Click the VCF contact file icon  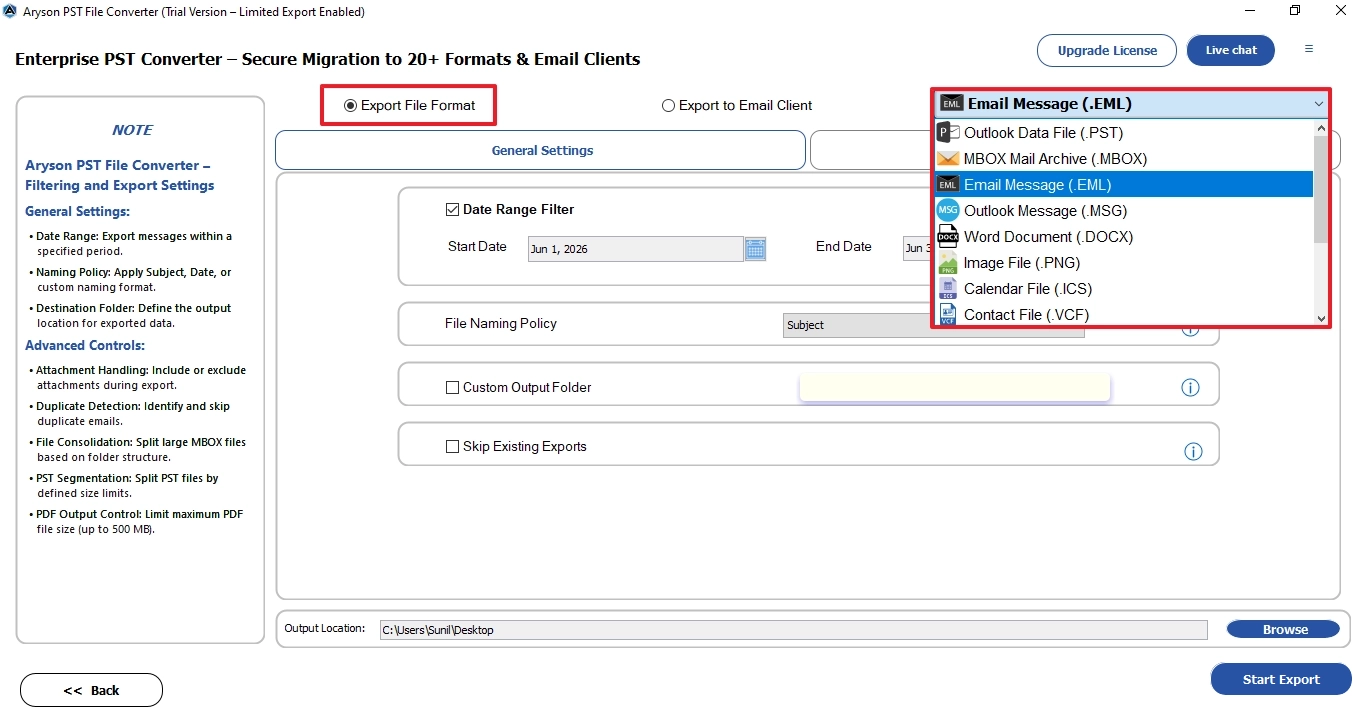tap(947, 314)
